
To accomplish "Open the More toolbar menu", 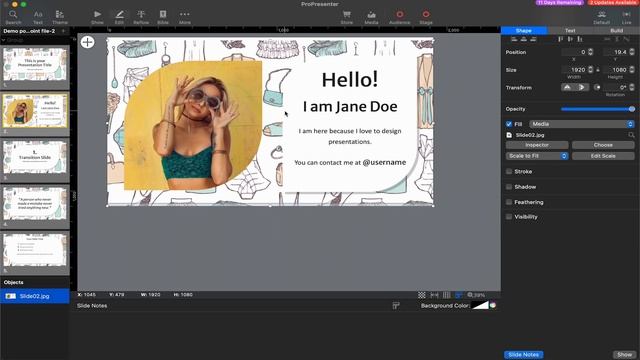I will (184, 17).
